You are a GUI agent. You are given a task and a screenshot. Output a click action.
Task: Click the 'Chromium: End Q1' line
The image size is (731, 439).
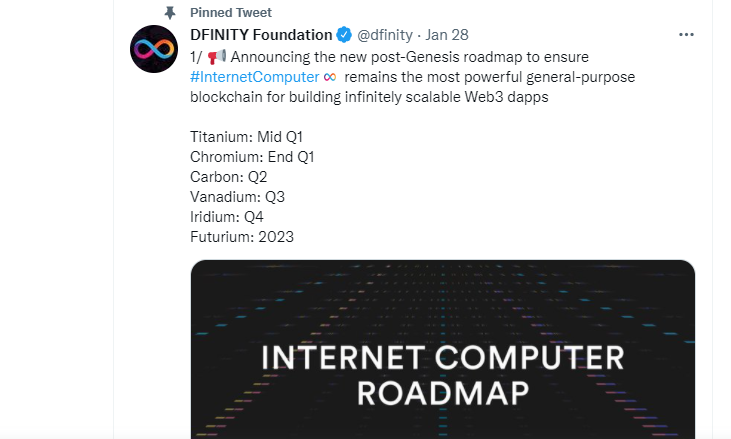coord(252,157)
